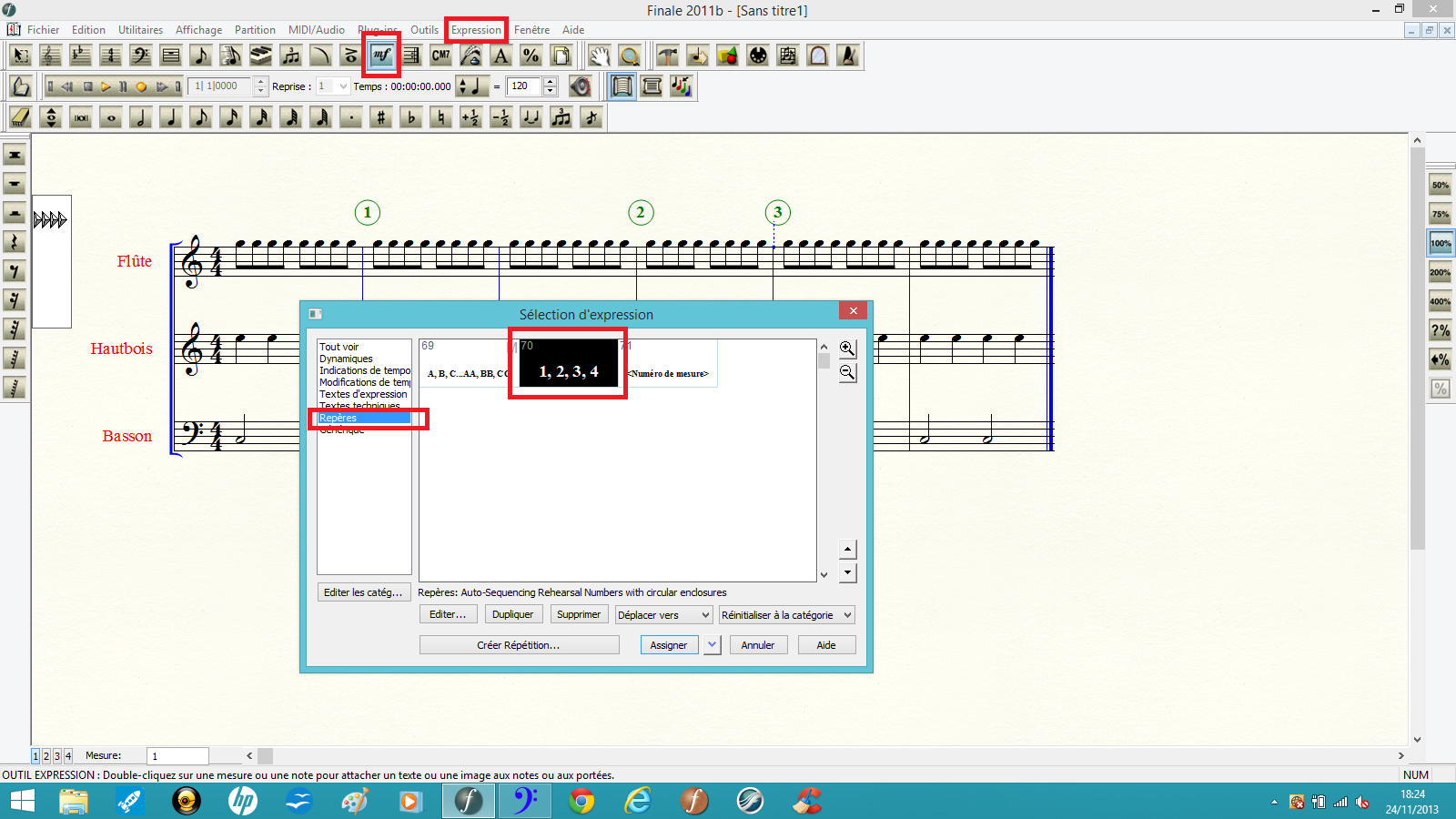Select the Chord tool (CM7)
The height and width of the screenshot is (819, 1456).
coord(440,56)
